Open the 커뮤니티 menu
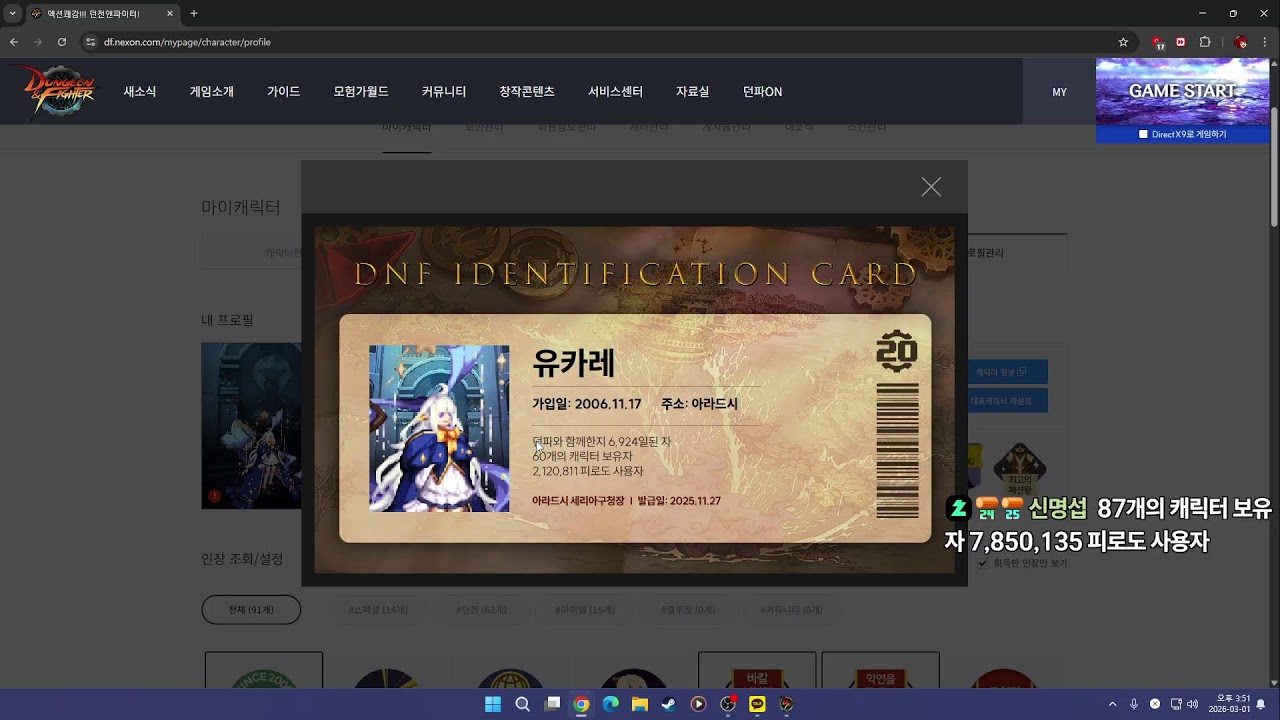This screenshot has width=1280, height=720. [444, 91]
